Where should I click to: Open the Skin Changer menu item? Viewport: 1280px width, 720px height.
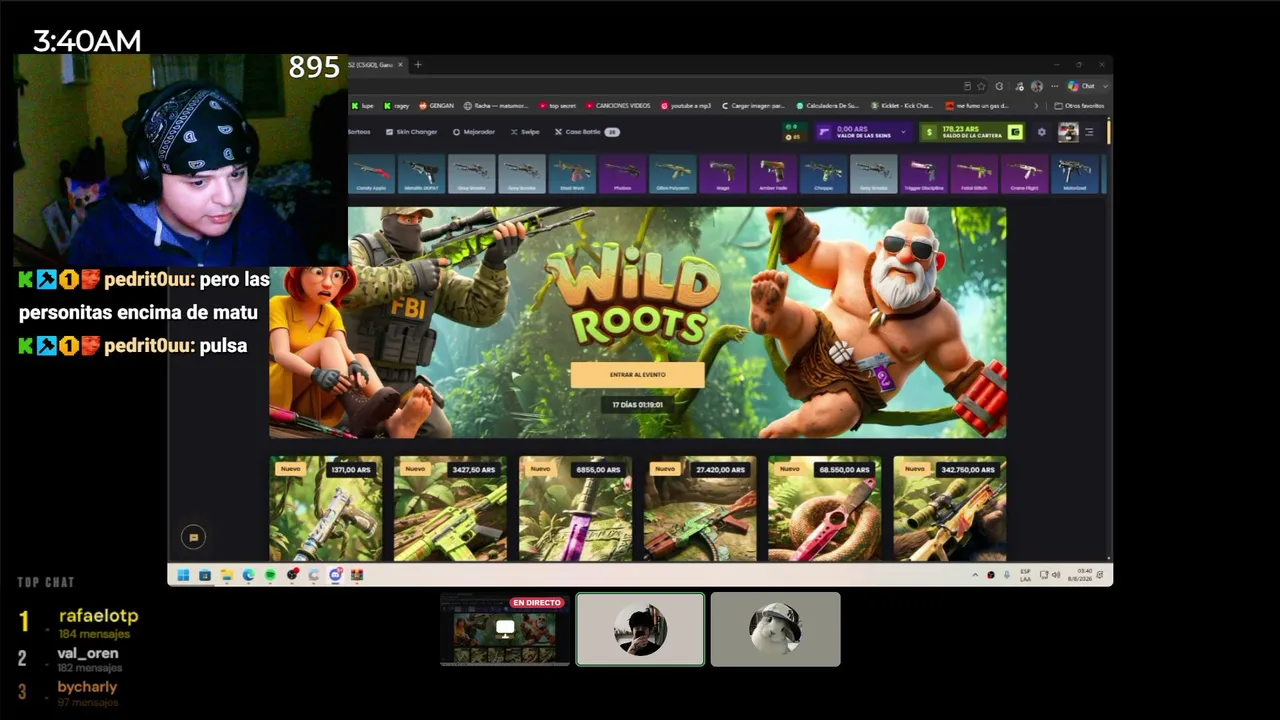tap(411, 132)
